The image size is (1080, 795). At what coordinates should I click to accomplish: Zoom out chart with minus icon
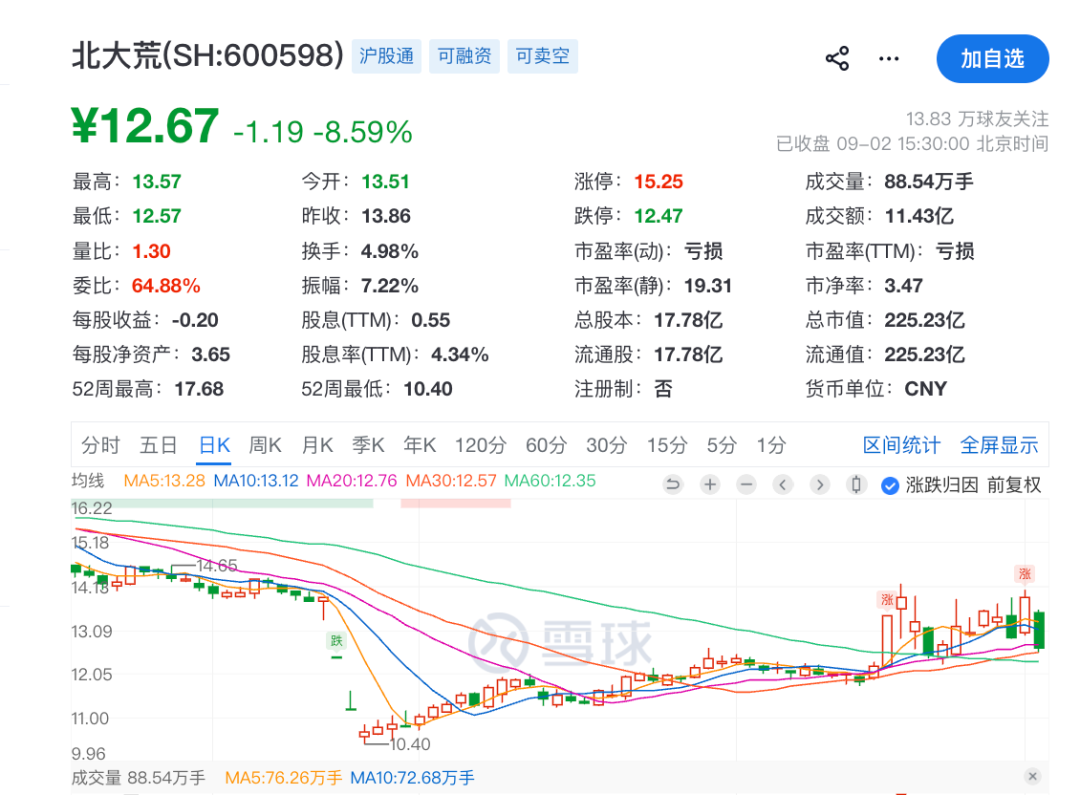click(x=746, y=485)
